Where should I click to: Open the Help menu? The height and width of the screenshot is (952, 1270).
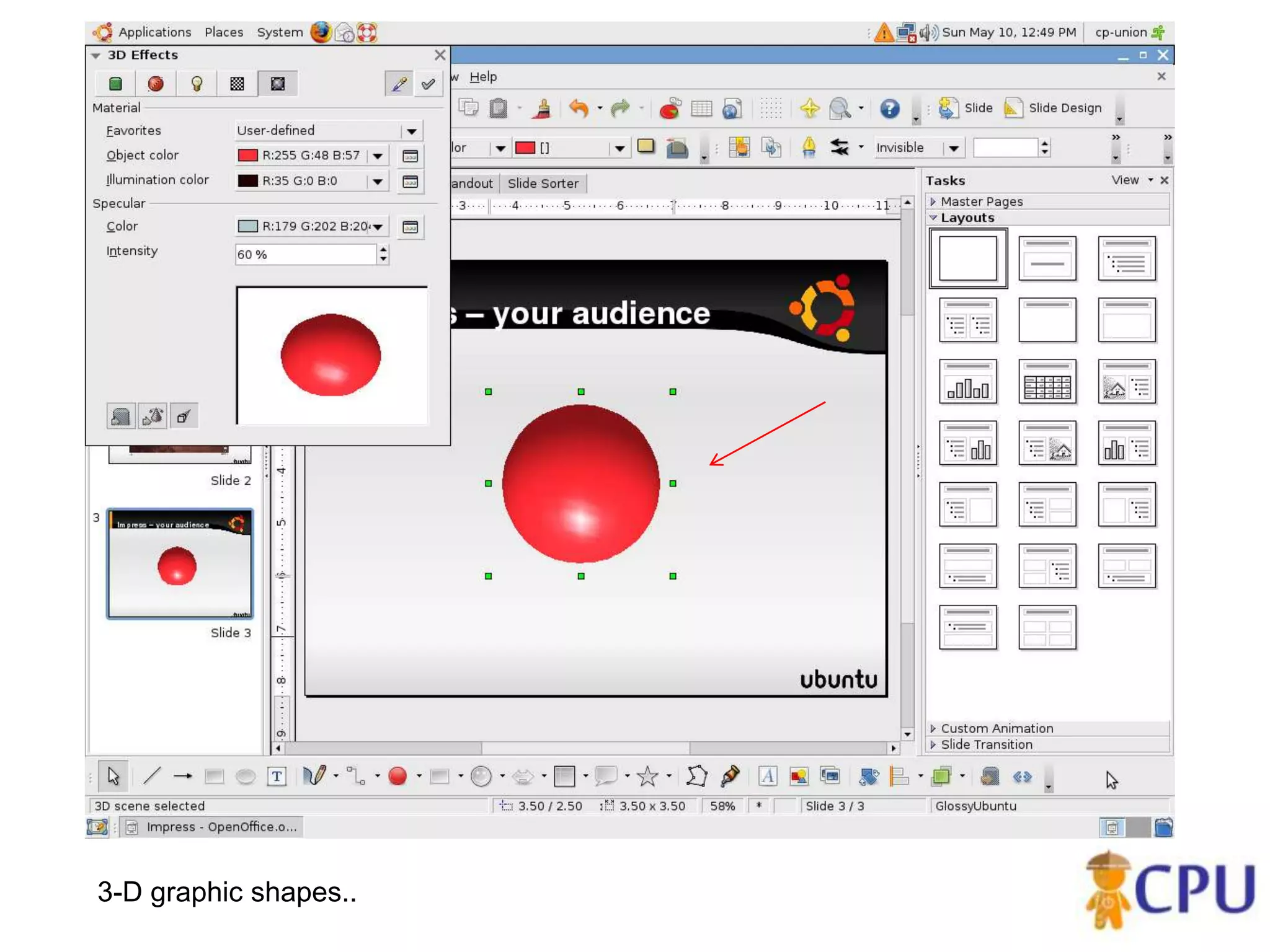[x=482, y=77]
